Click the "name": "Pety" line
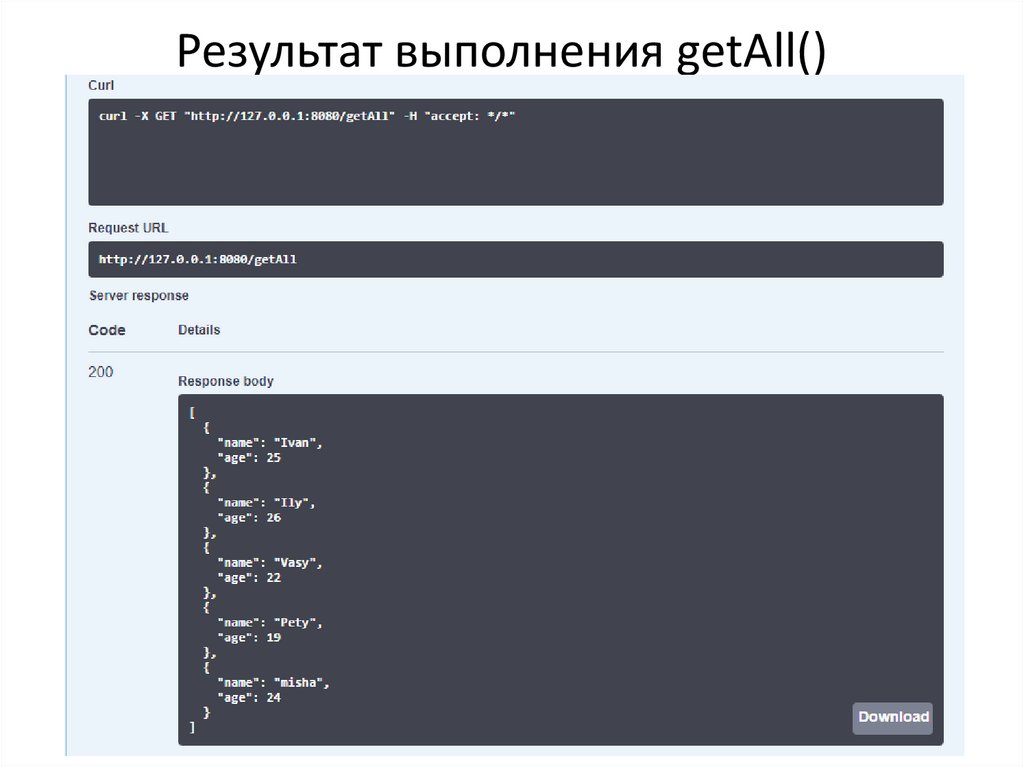Viewport: 1024px width, 767px height. pyautogui.click(x=270, y=623)
